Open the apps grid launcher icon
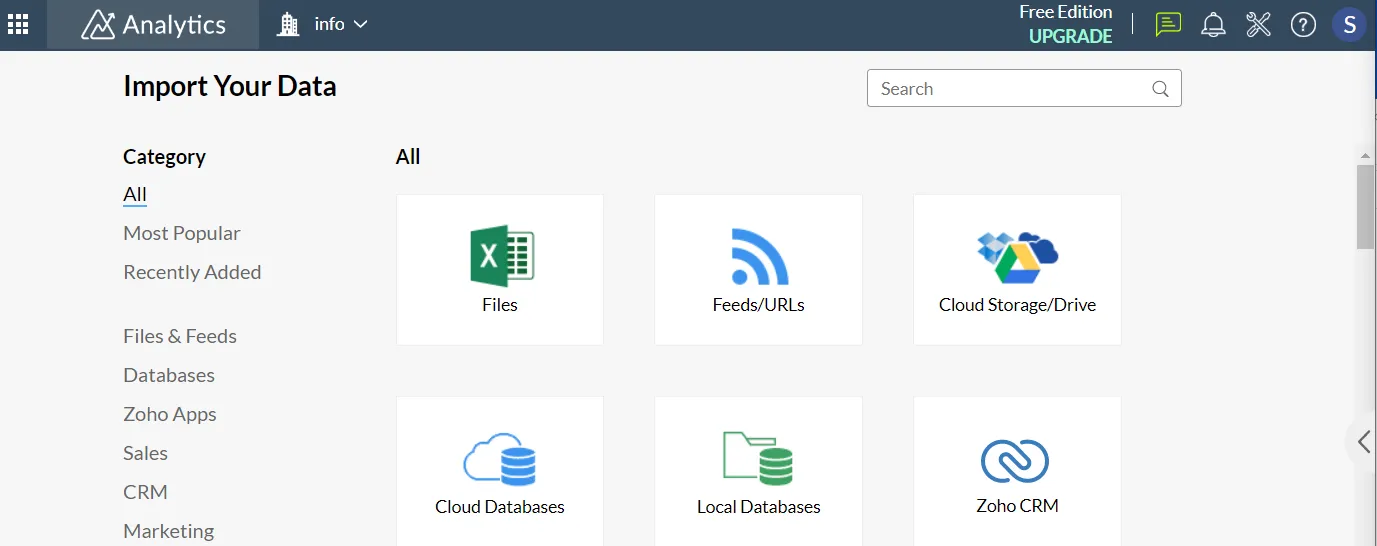Viewport: 1377px width, 546px height. pyautogui.click(x=18, y=25)
